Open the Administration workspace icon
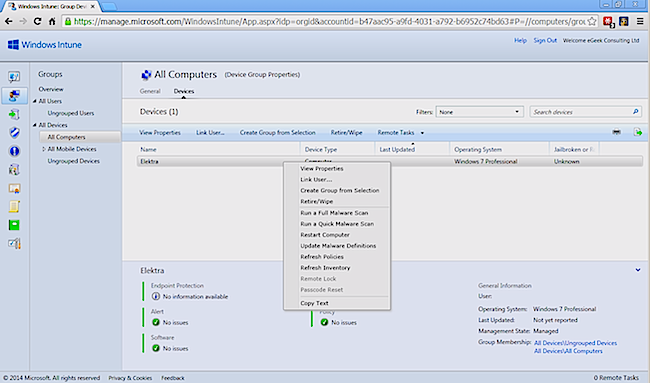Screen dimensions: 650x383 tap(14, 243)
